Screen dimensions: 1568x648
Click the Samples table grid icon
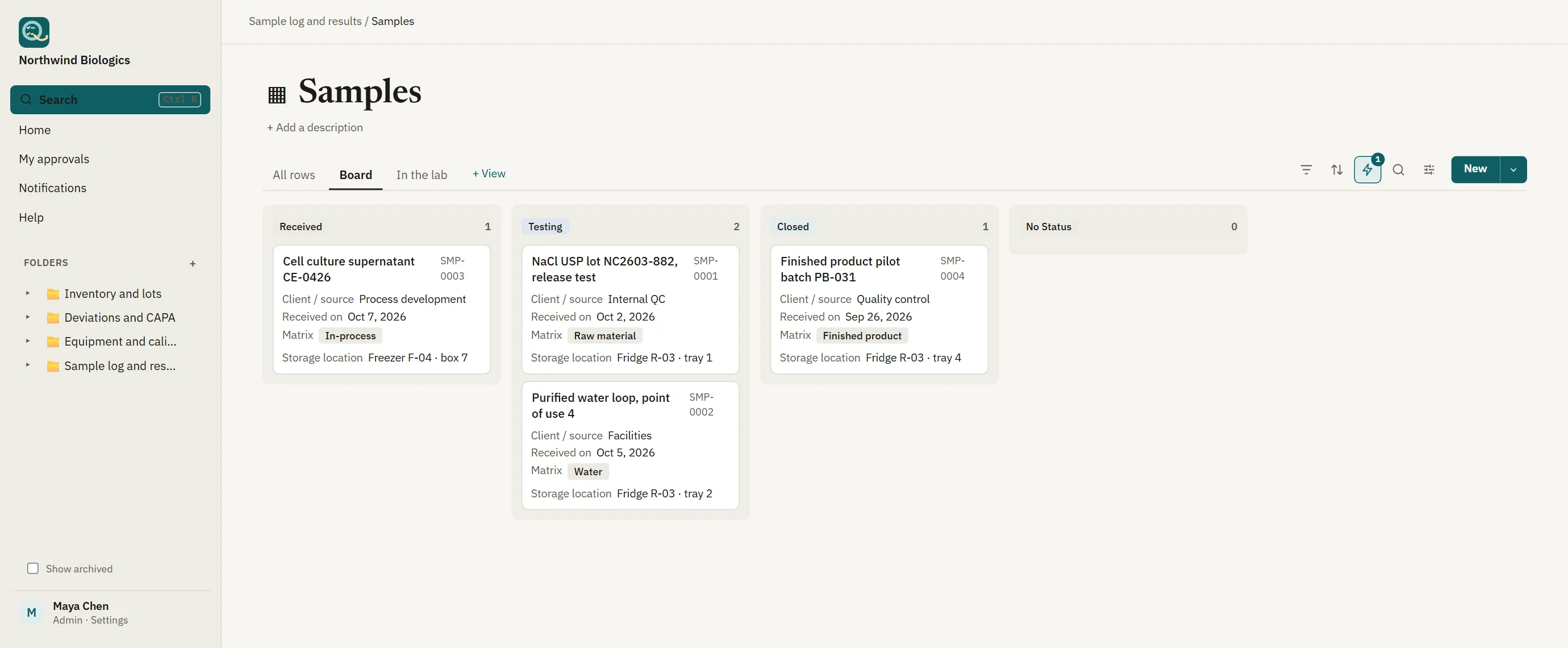pyautogui.click(x=277, y=94)
